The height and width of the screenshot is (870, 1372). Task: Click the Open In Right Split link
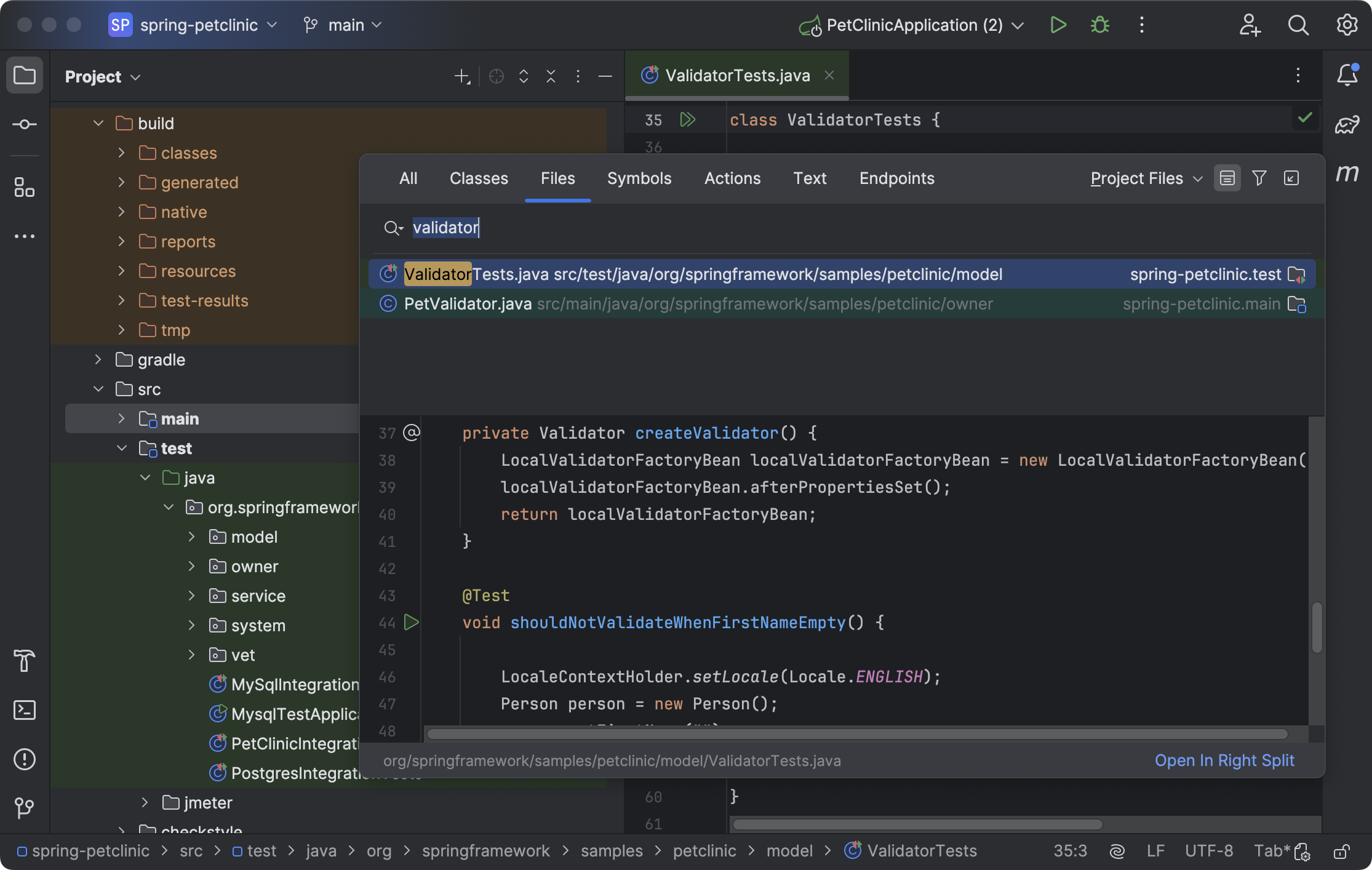(x=1224, y=760)
